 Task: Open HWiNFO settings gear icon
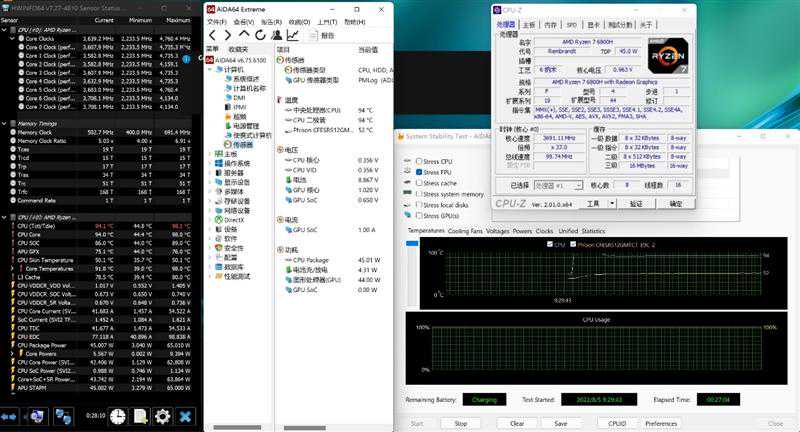point(163,415)
